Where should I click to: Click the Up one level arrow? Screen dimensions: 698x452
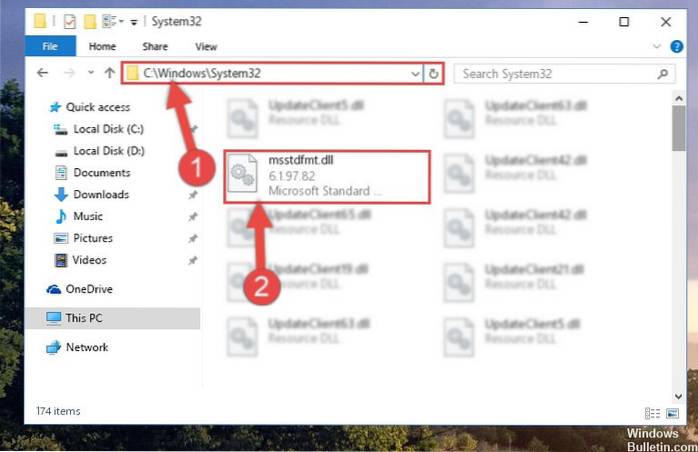108,74
